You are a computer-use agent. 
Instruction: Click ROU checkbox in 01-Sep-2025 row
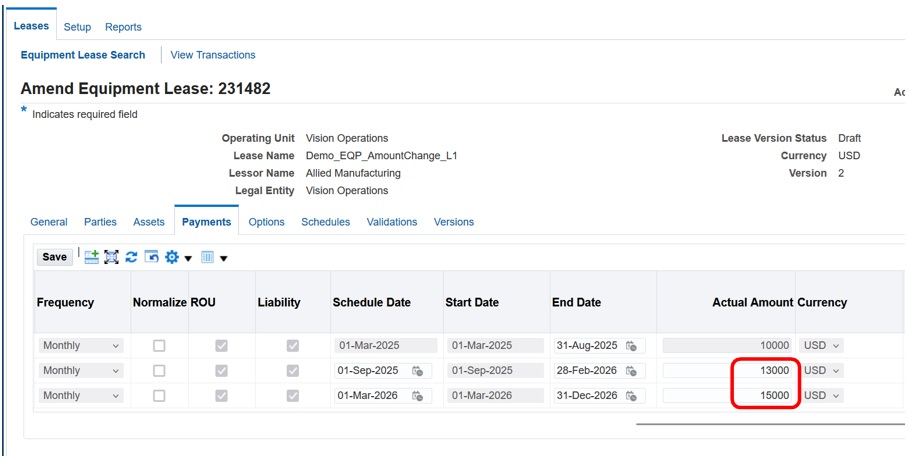pos(221,371)
